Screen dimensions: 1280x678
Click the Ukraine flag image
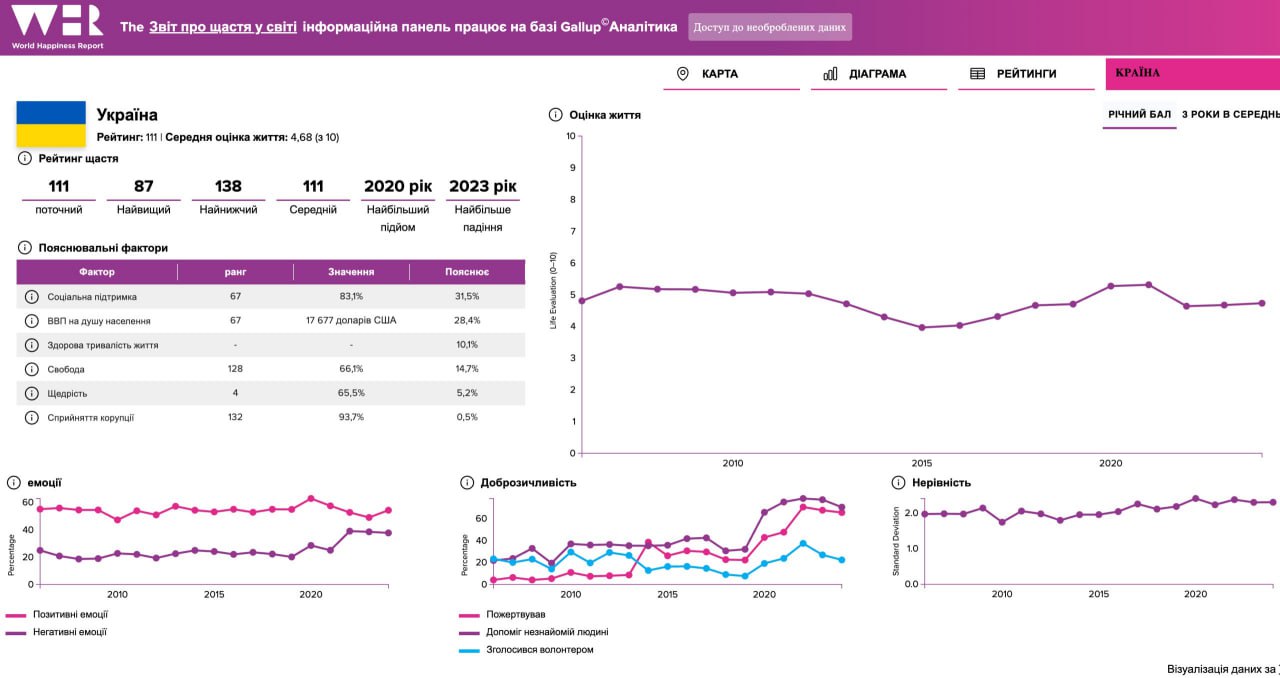pyautogui.click(x=51, y=124)
